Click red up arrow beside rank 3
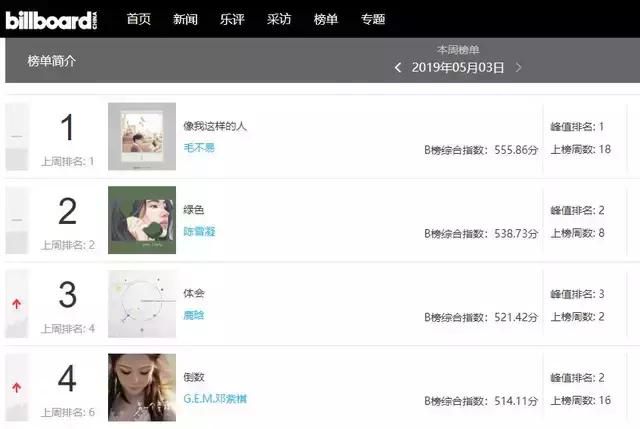The width and height of the screenshot is (640, 429). (x=16, y=304)
